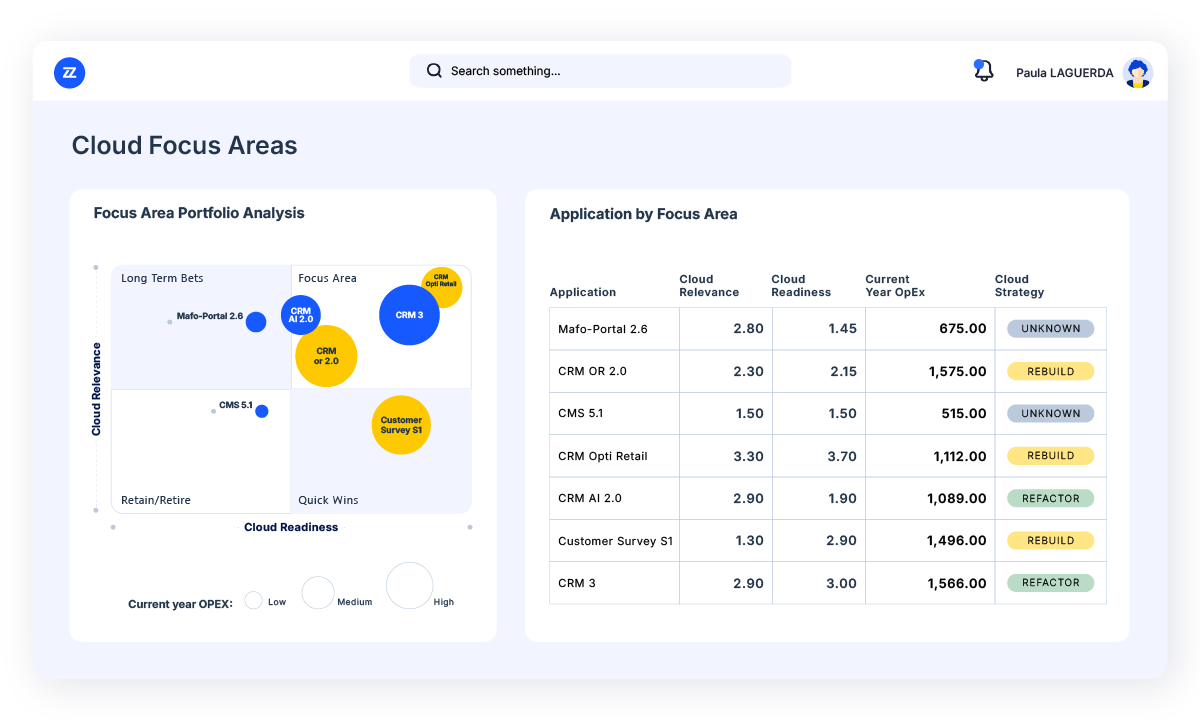Click the 675.00 OpEx value
Viewport: 1200px width, 720px height.
click(x=963, y=329)
